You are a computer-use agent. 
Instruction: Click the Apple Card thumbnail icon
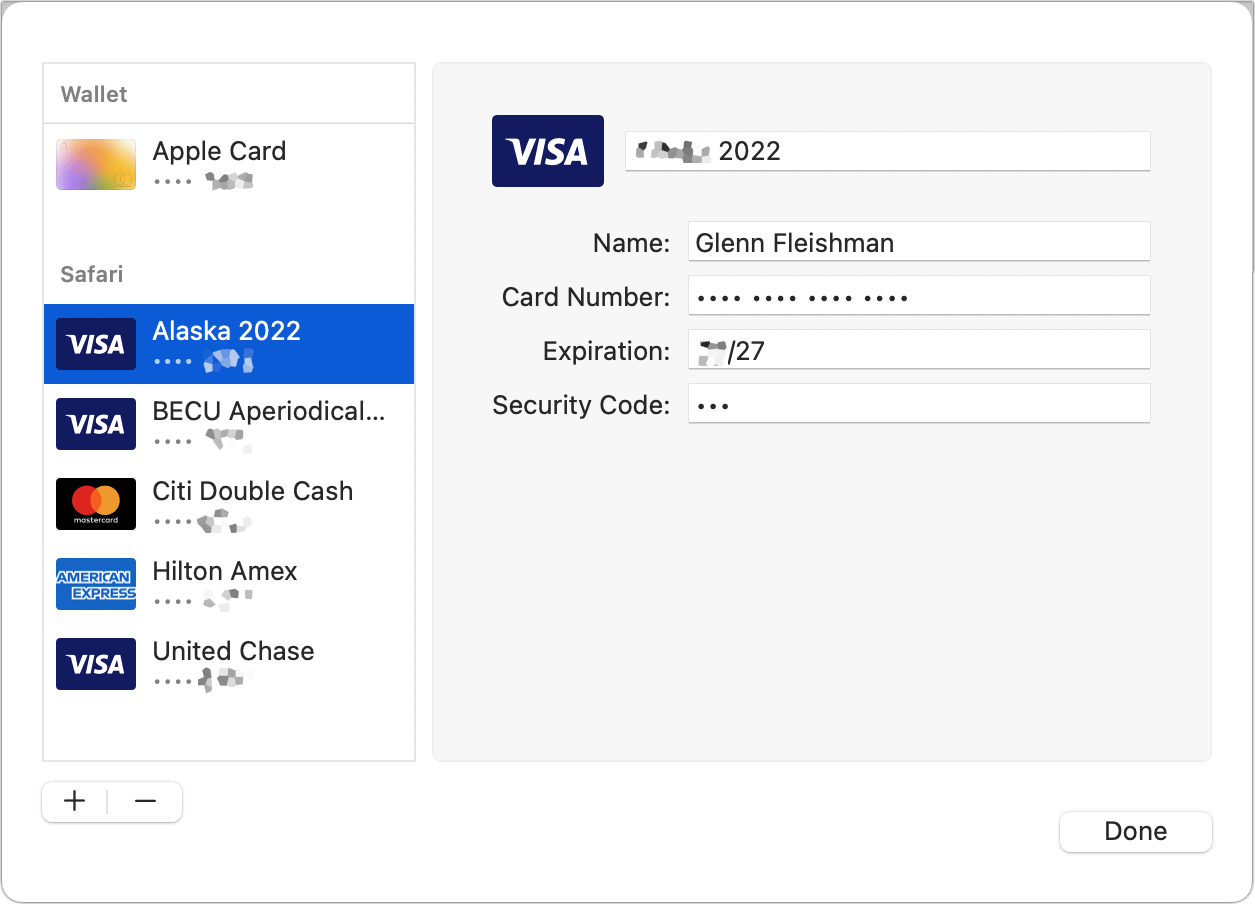coord(95,163)
